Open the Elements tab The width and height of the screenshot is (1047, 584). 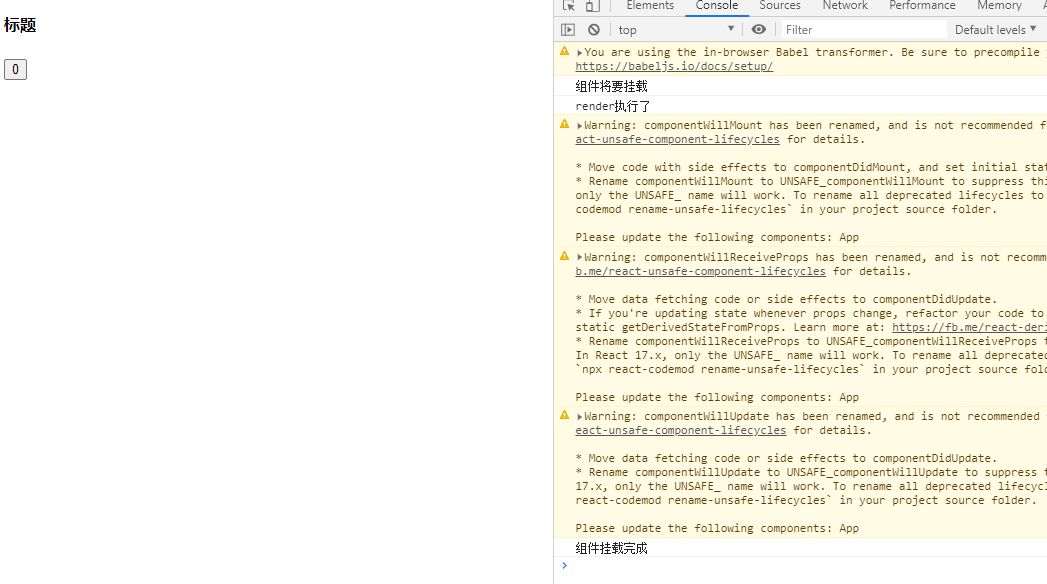coord(650,5)
